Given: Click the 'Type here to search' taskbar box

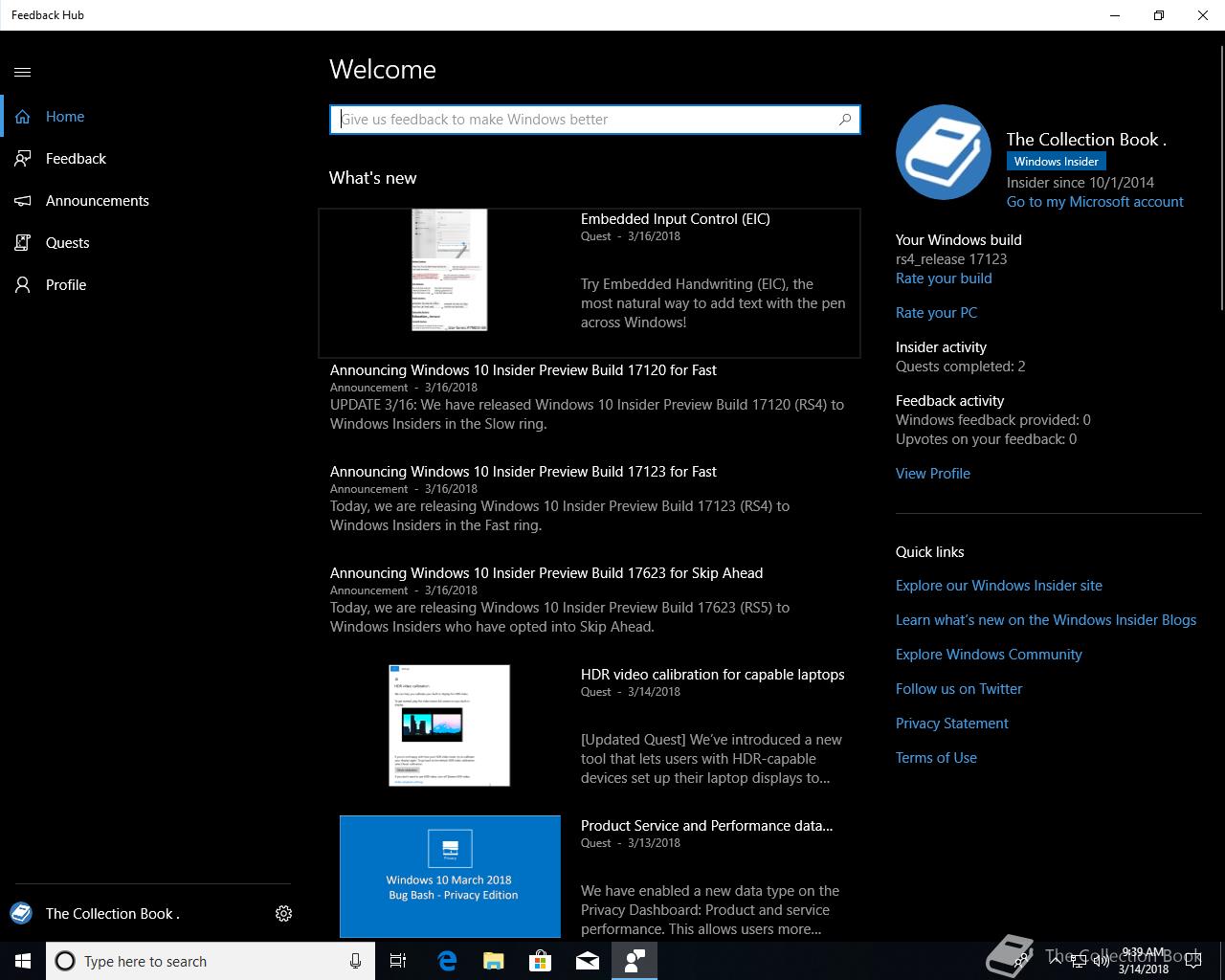Looking at the screenshot, I should click(210, 961).
